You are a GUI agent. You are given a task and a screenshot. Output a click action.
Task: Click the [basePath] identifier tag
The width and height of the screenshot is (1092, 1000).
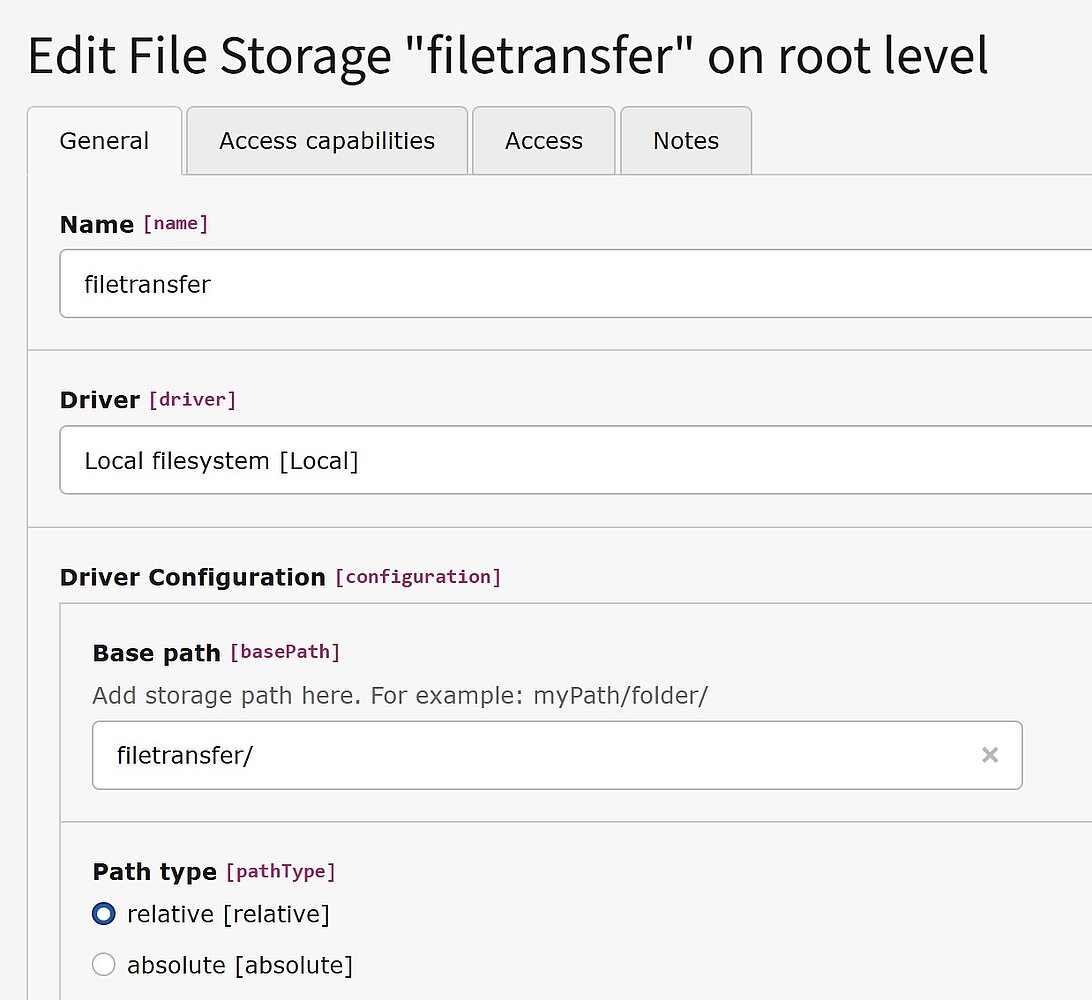click(285, 652)
